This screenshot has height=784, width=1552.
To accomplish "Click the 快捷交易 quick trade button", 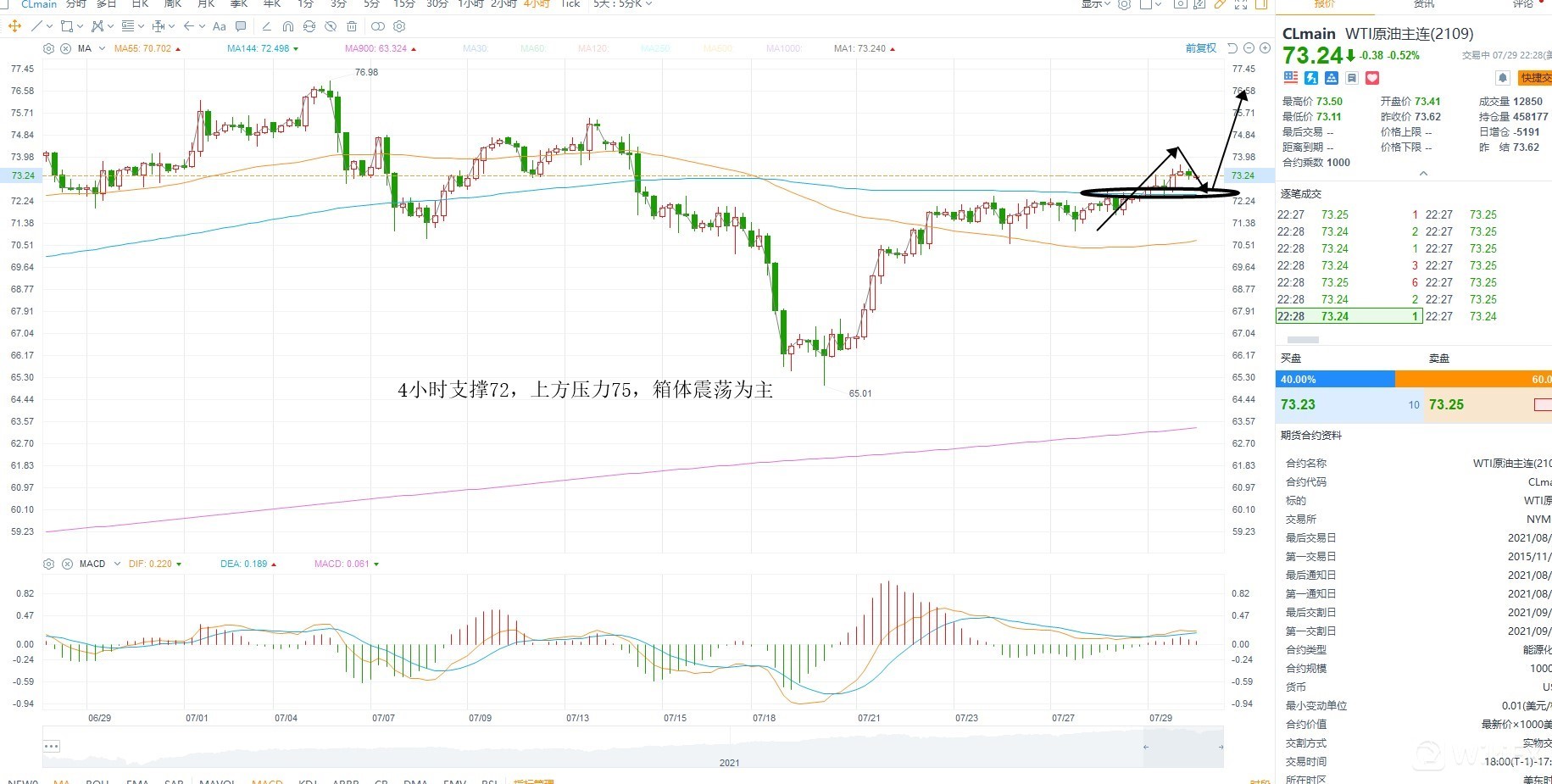I will pyautogui.click(x=1534, y=78).
